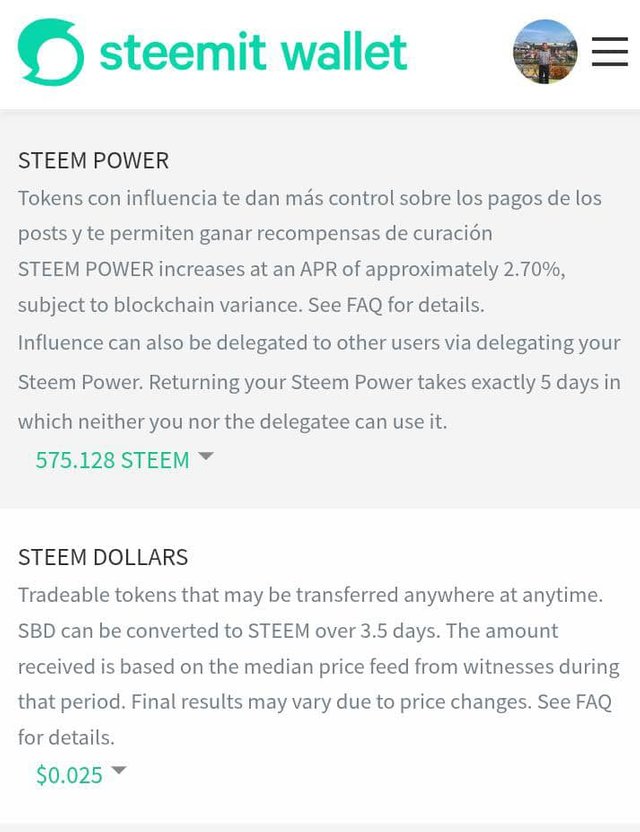Open the hamburger menu icon
640x832 pixels.
click(609, 52)
